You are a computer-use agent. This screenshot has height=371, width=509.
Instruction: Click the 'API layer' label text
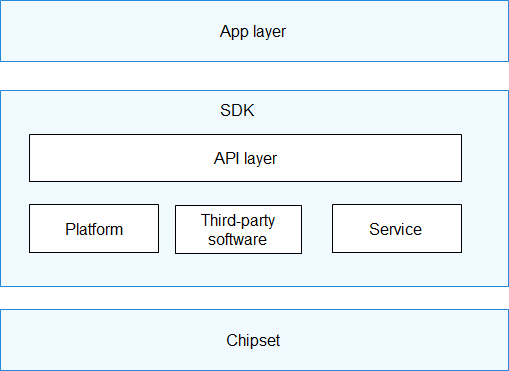[245, 159]
